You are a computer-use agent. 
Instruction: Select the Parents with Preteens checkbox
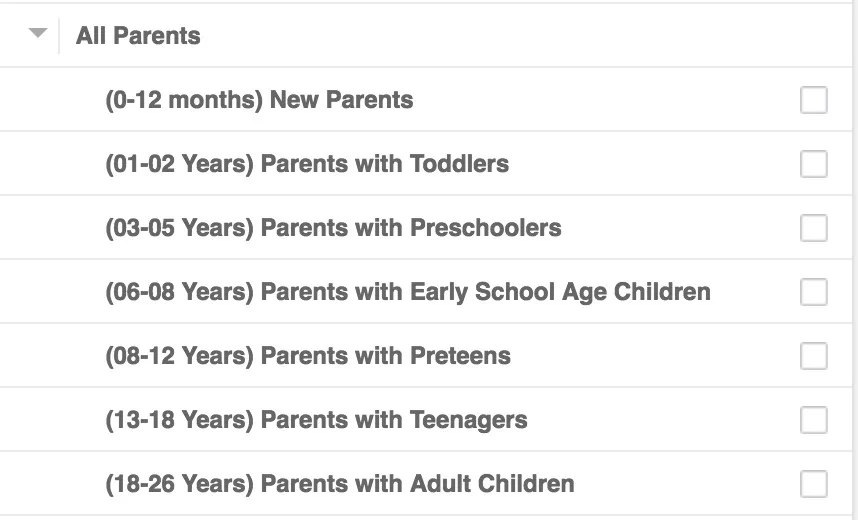(x=814, y=356)
